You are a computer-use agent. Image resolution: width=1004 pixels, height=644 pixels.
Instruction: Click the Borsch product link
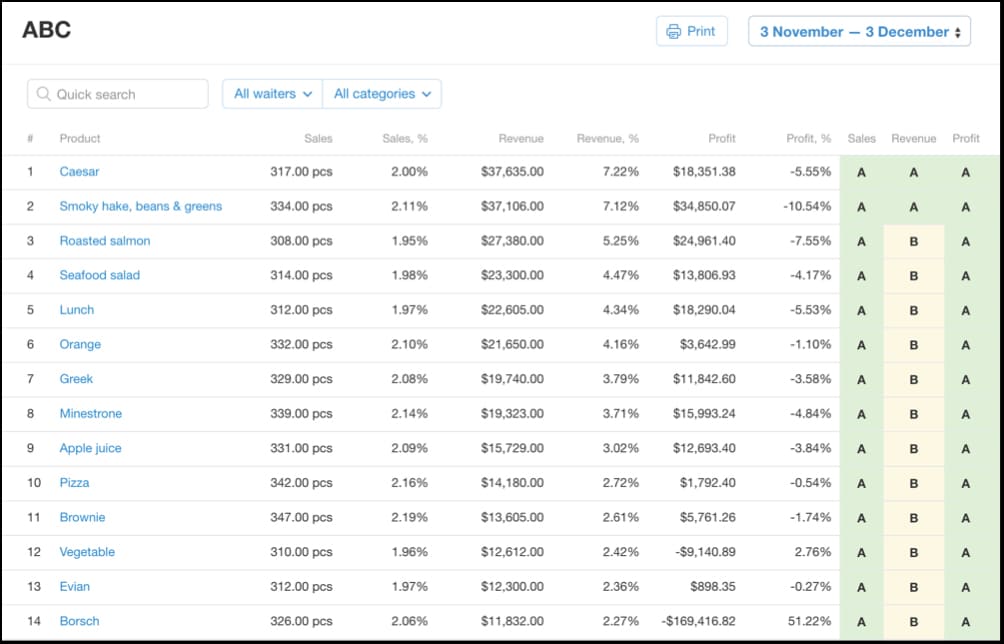pyautogui.click(x=79, y=621)
